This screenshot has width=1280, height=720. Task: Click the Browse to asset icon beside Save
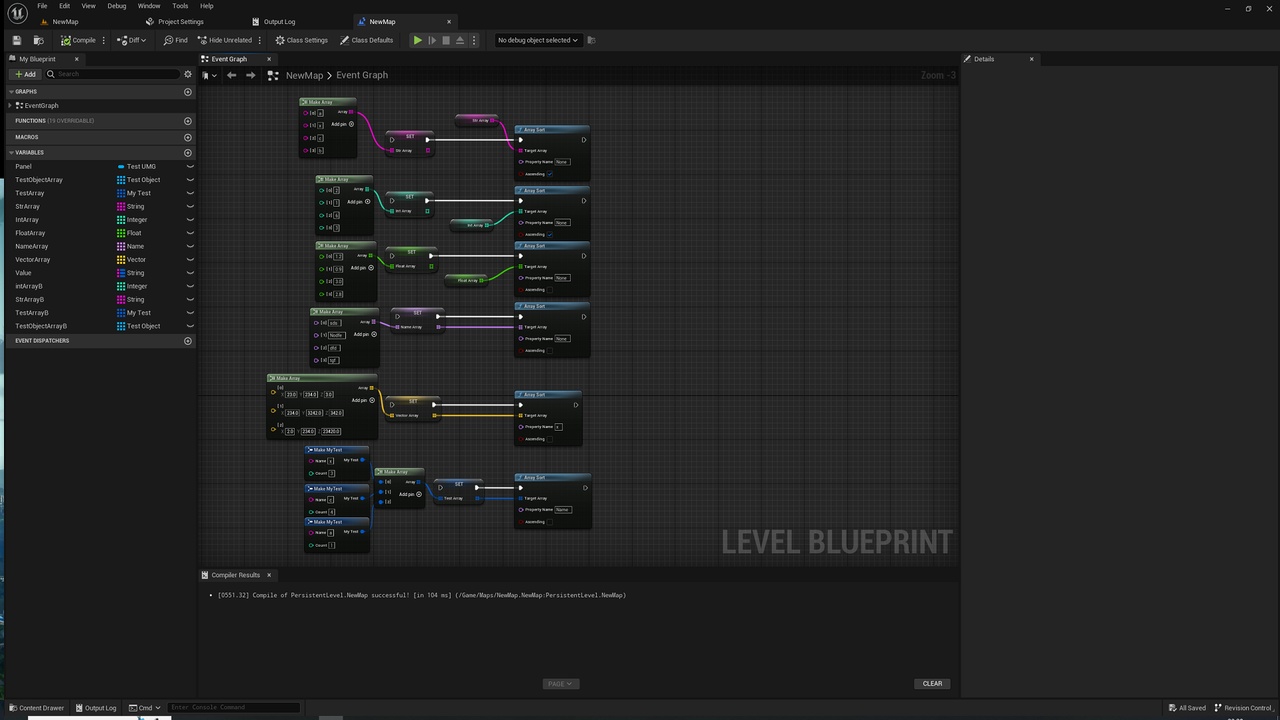coord(38,40)
